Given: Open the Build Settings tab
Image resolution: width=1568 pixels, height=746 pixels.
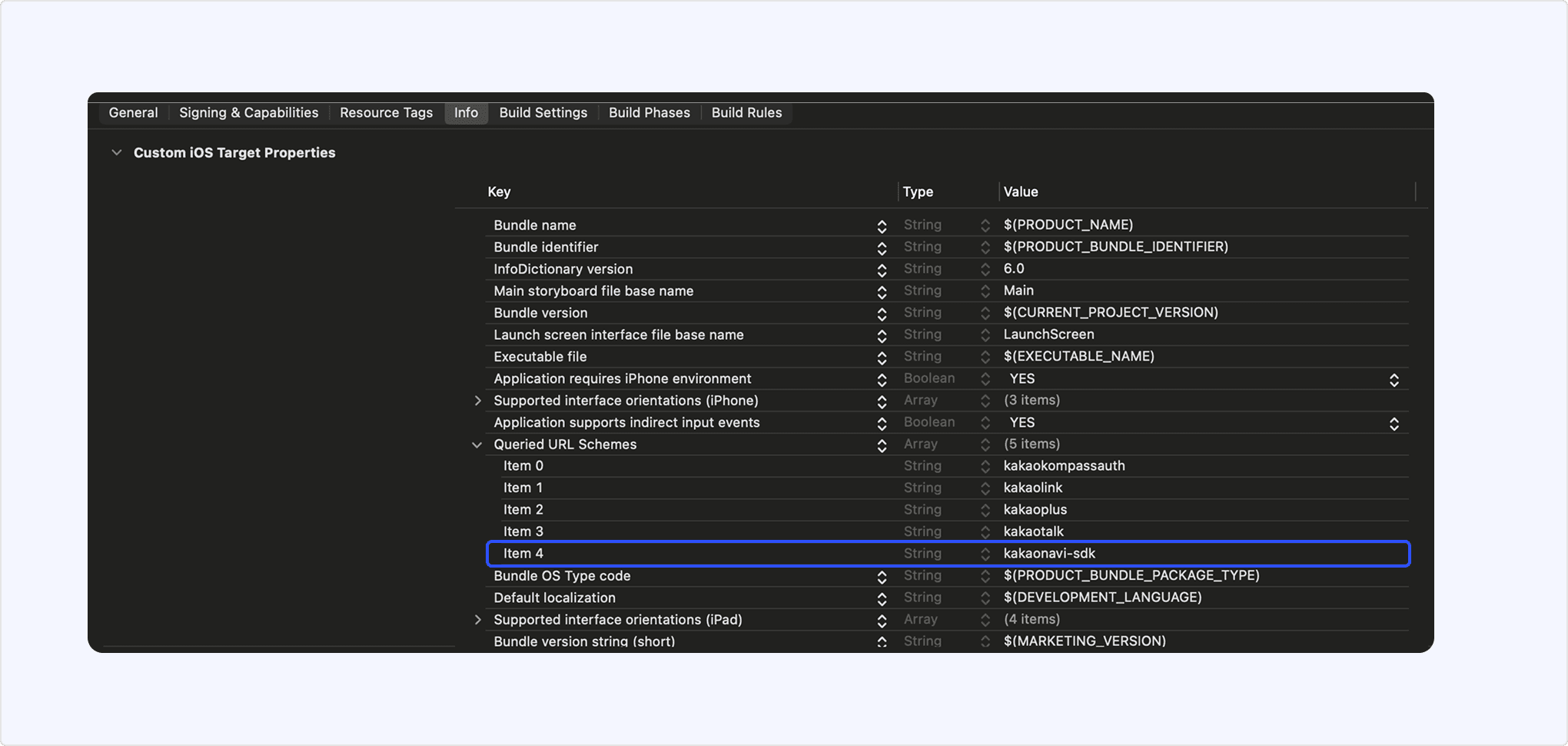Looking at the screenshot, I should [x=543, y=113].
